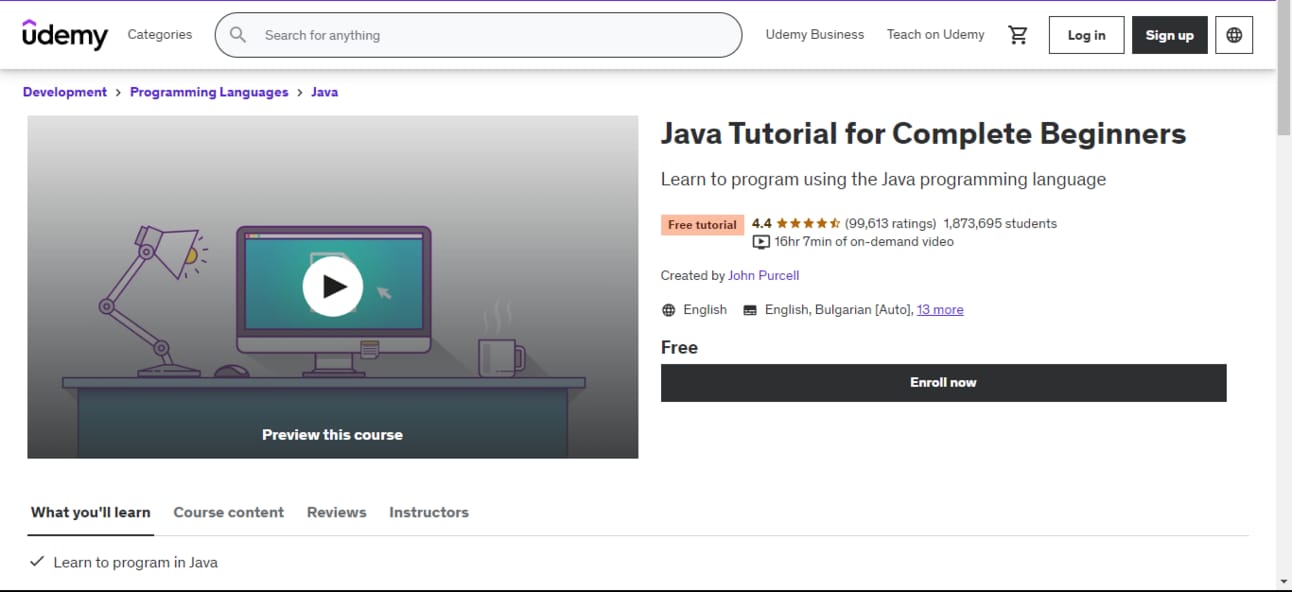Viewport: 1292px width, 592px height.
Task: Switch to the Course content tab
Action: (x=229, y=512)
